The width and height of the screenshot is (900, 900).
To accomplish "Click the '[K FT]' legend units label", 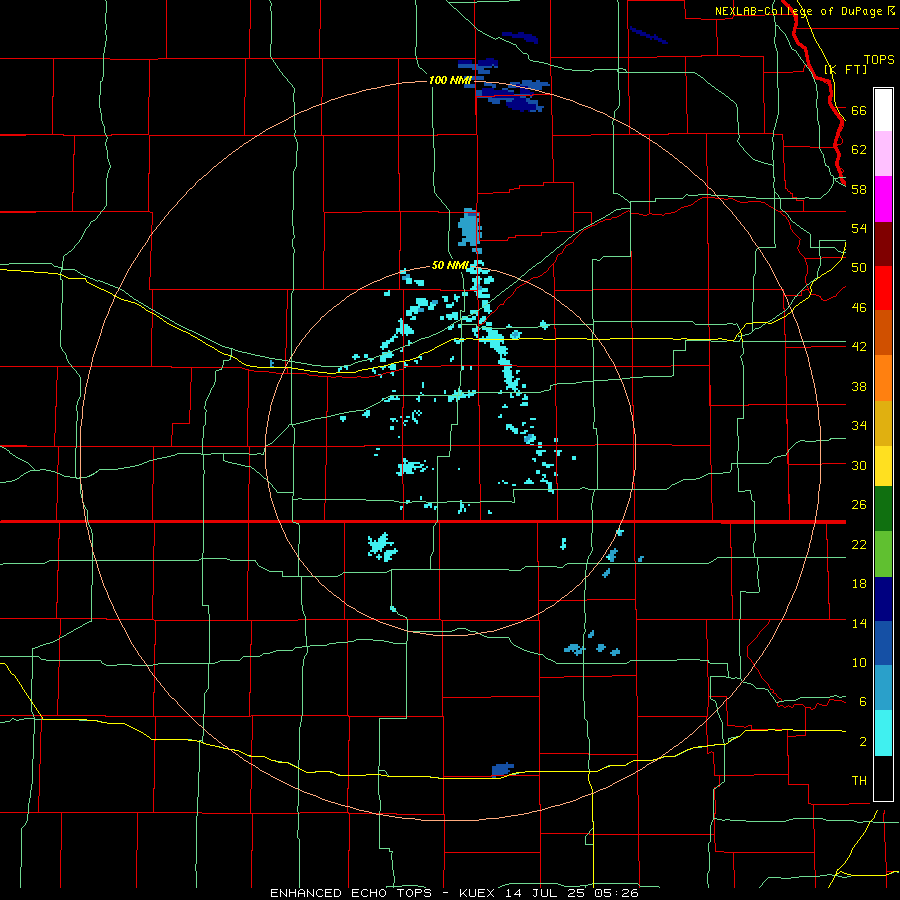I will pos(845,69).
